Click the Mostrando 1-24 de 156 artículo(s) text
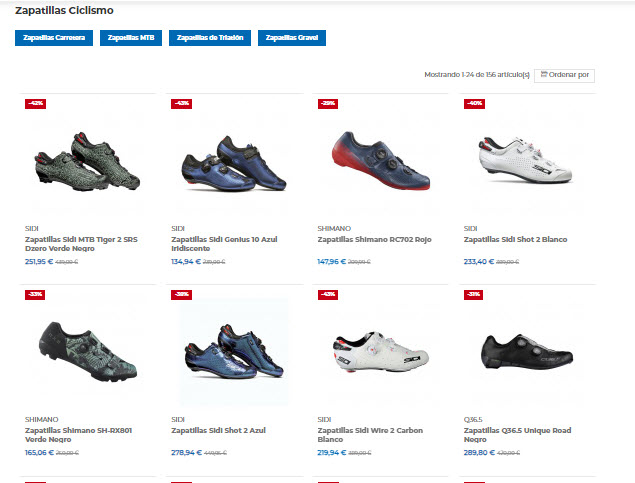 point(477,75)
